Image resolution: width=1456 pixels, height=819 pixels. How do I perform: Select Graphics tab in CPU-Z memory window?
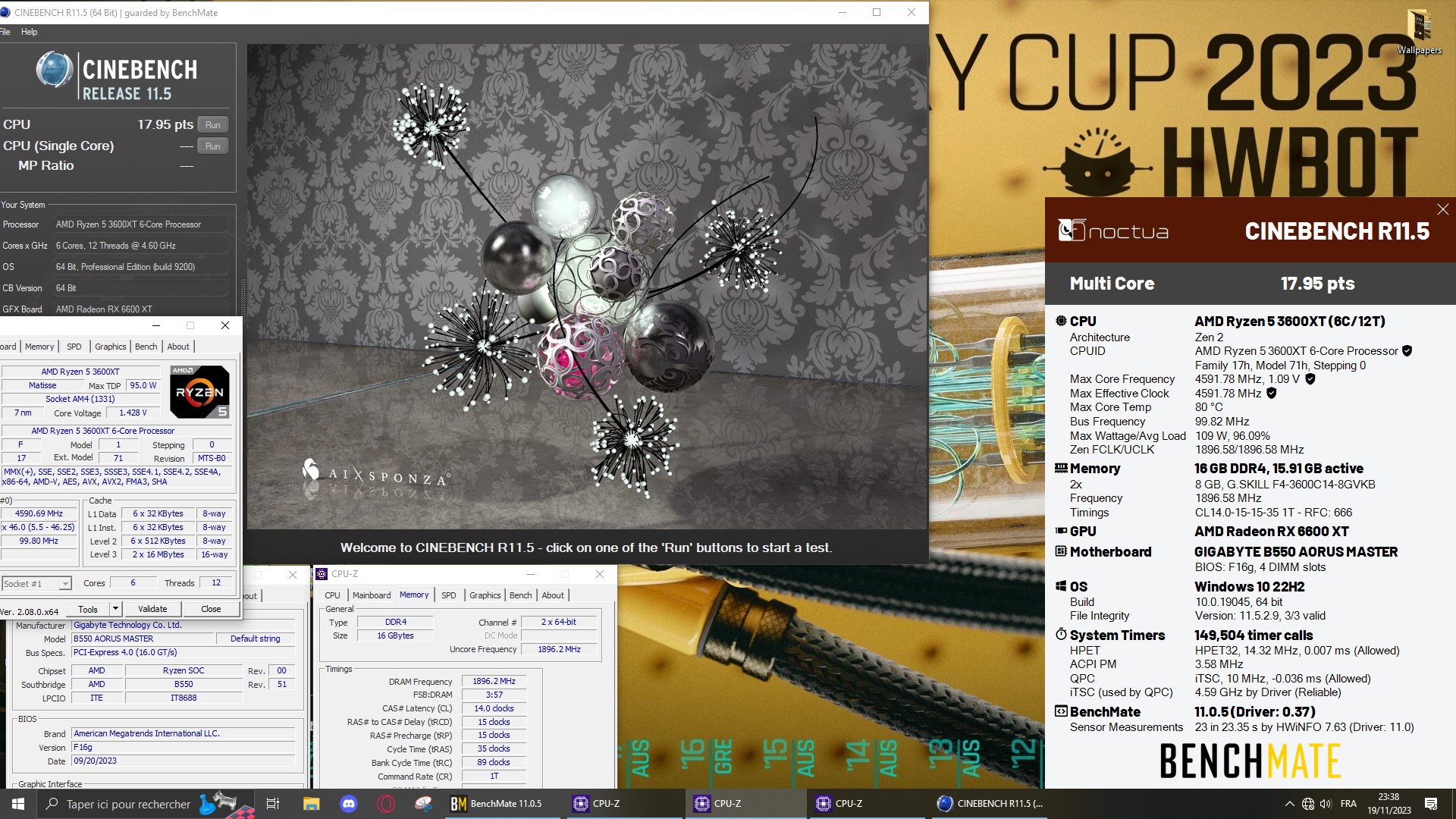tap(485, 595)
